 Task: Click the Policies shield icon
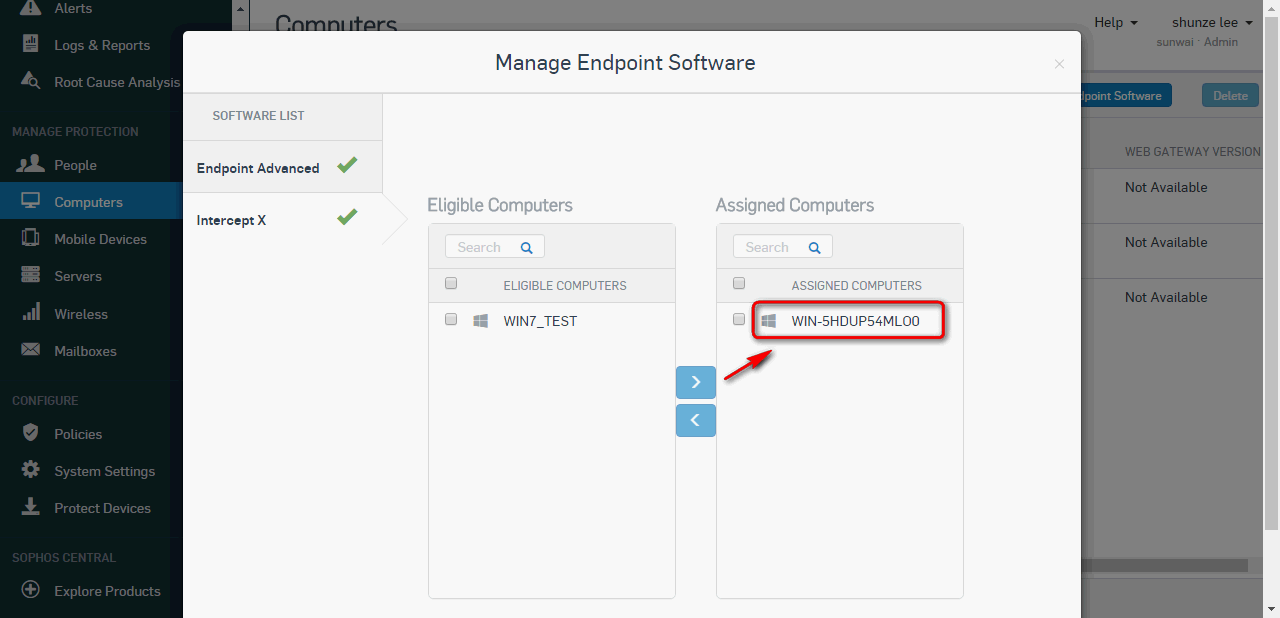(31, 433)
